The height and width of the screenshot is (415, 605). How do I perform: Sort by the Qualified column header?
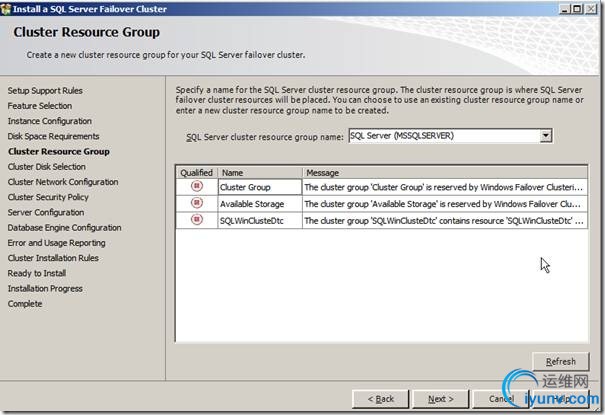point(197,172)
